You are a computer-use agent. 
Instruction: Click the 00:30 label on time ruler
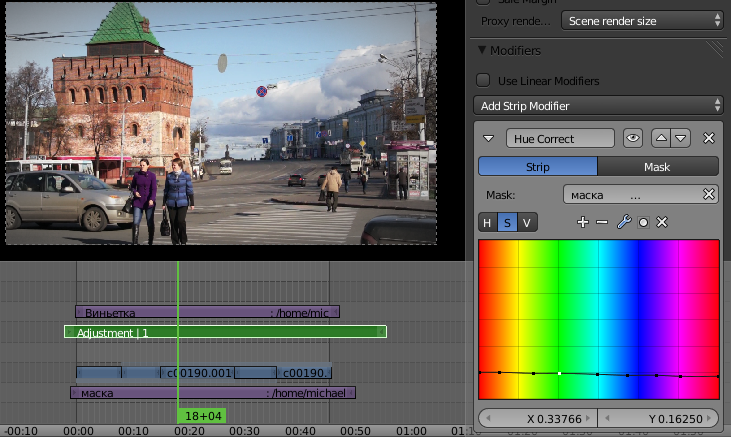[244, 431]
